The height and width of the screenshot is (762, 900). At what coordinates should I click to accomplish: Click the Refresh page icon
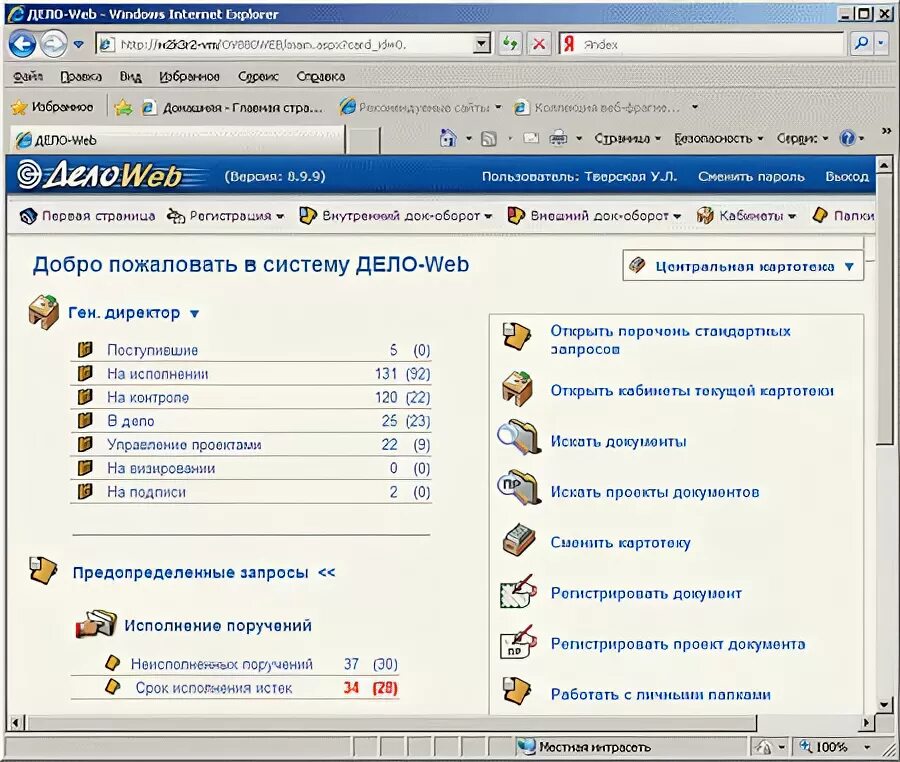pos(510,44)
